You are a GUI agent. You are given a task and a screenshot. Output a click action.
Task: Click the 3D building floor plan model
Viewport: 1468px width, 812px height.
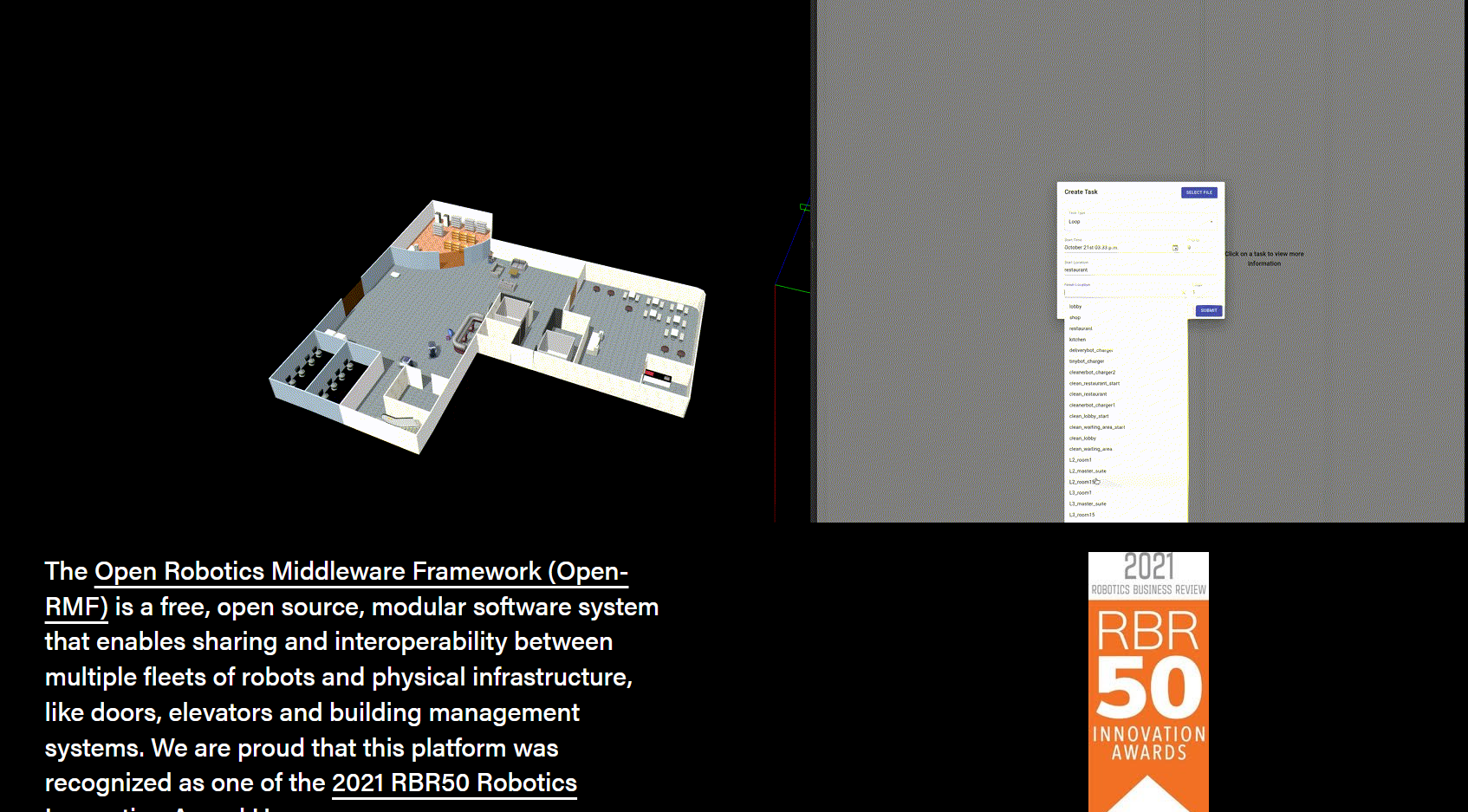coord(487,328)
